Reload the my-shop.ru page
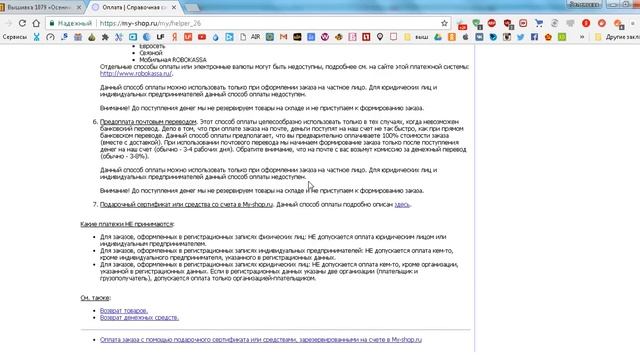This screenshot has width=640, height=360. point(22,23)
